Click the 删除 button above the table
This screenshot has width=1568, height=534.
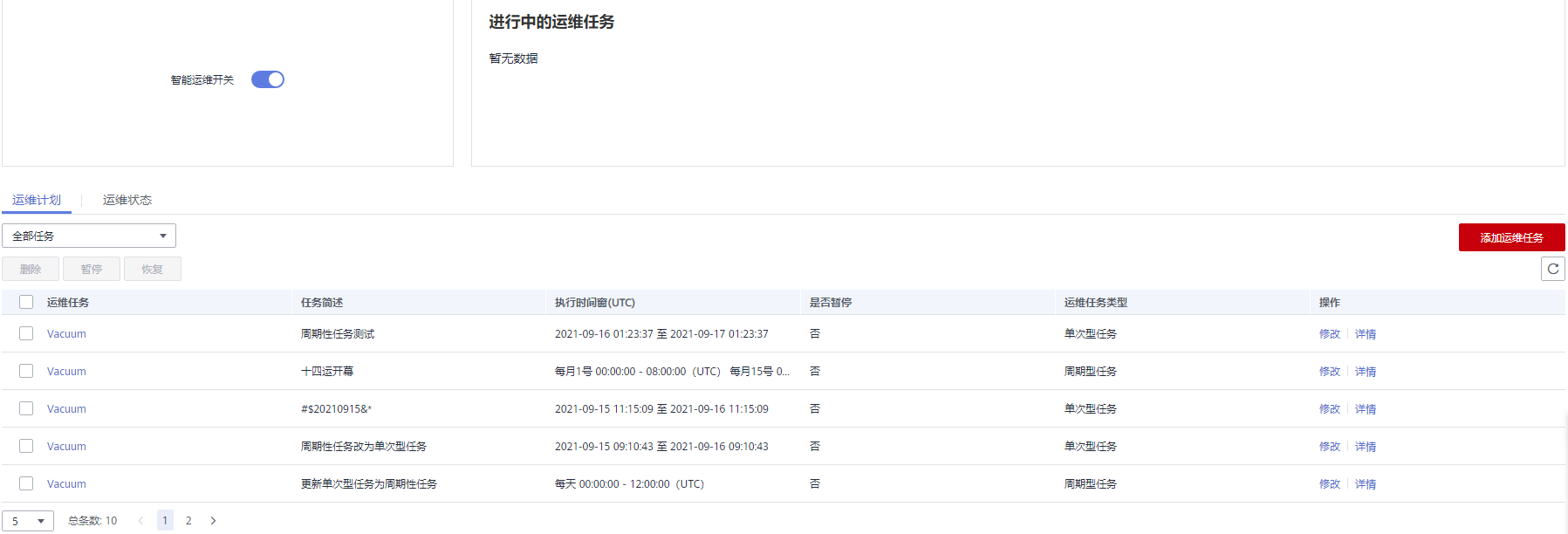[x=31, y=269]
